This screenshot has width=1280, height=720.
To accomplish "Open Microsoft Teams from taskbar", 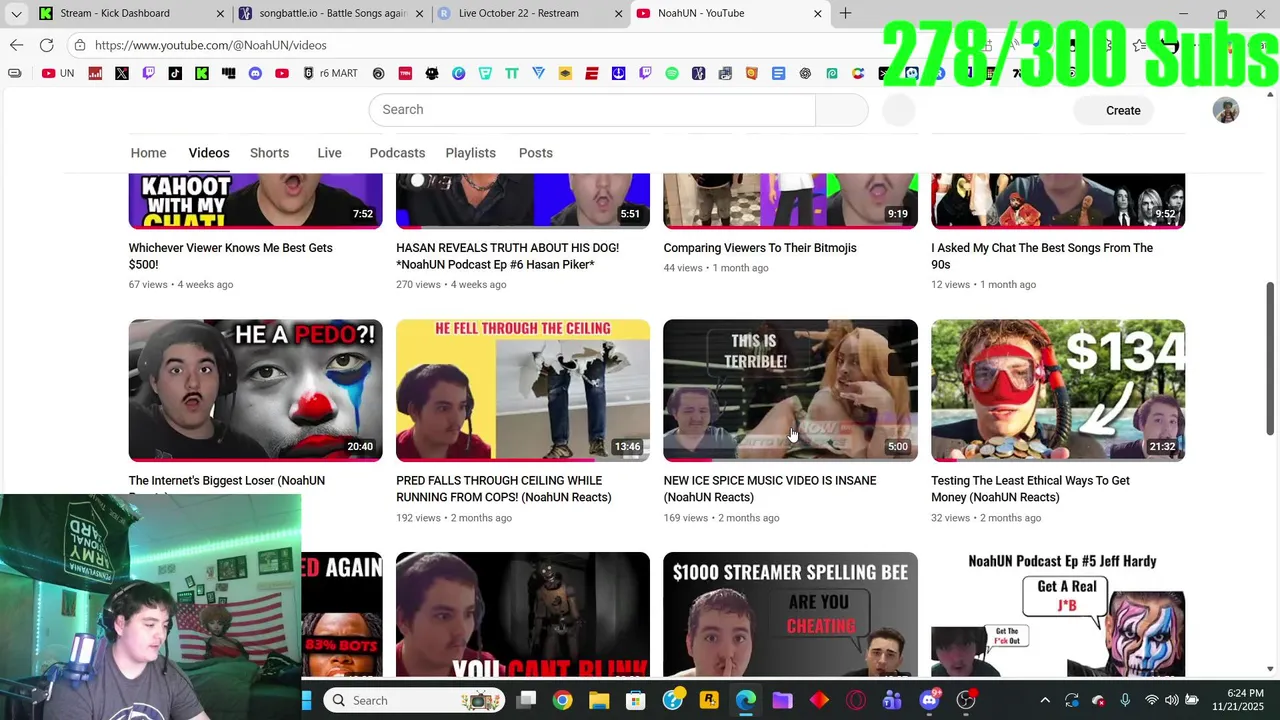I will [892, 700].
